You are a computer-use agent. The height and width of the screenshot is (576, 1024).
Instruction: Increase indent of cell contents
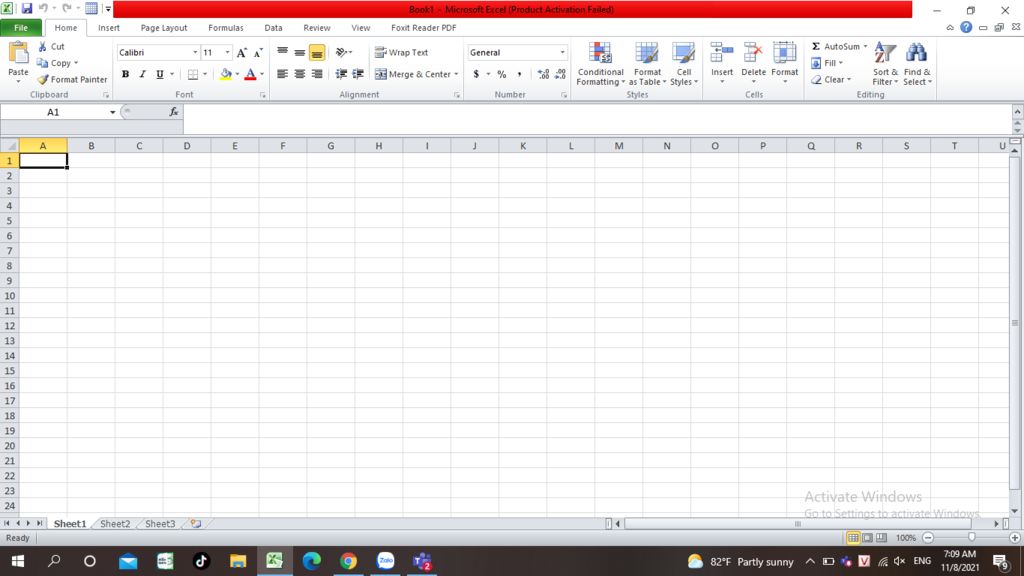coord(358,74)
